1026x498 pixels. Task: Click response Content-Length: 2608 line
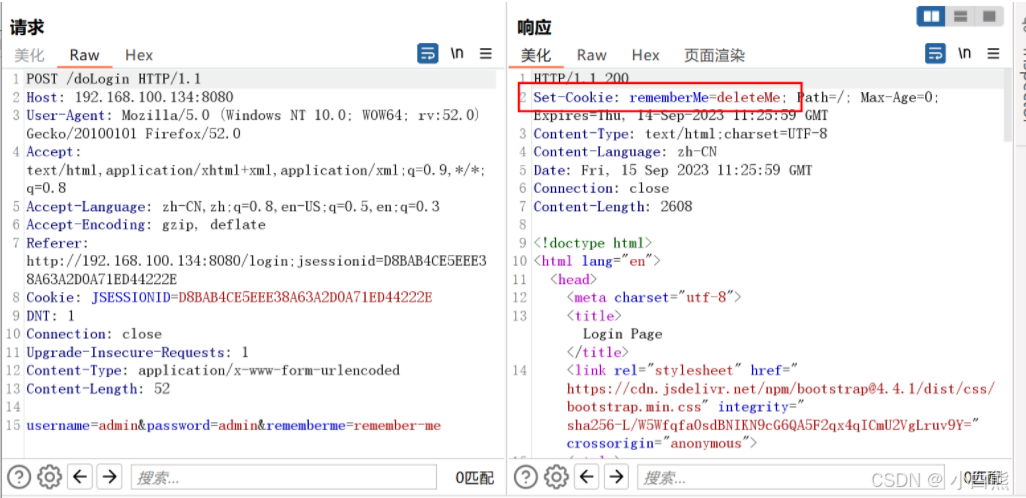[612, 206]
